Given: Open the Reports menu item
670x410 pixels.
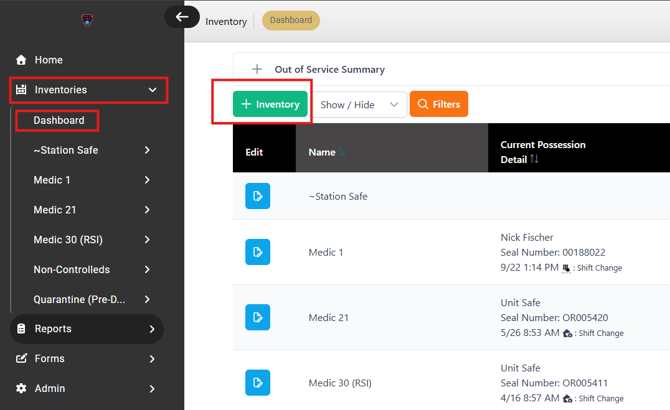Looking at the screenshot, I should [87, 329].
